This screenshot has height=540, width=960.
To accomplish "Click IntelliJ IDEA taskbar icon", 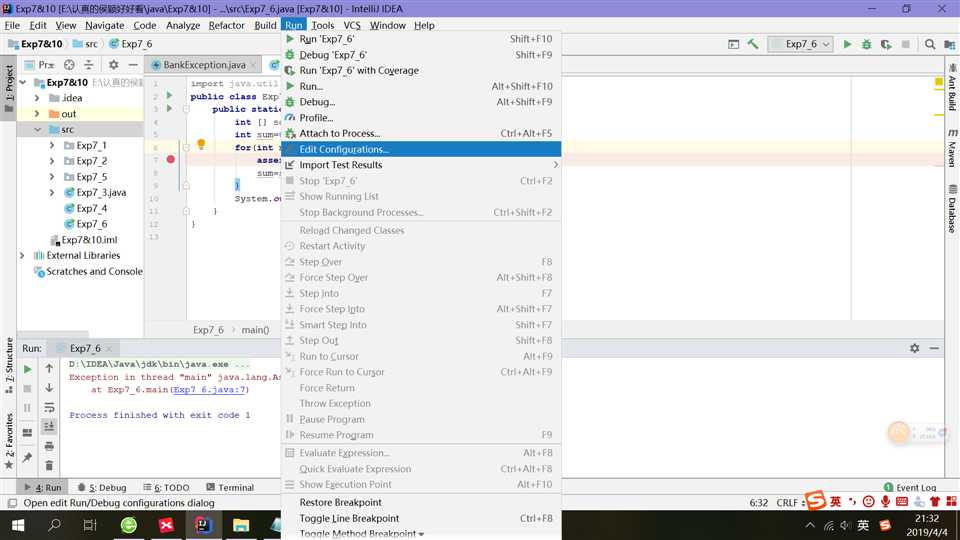I will point(203,525).
